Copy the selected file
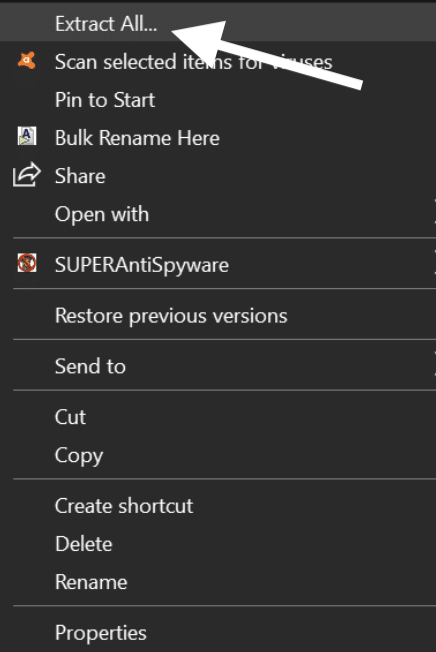This screenshot has height=652, width=436. pyautogui.click(x=79, y=456)
